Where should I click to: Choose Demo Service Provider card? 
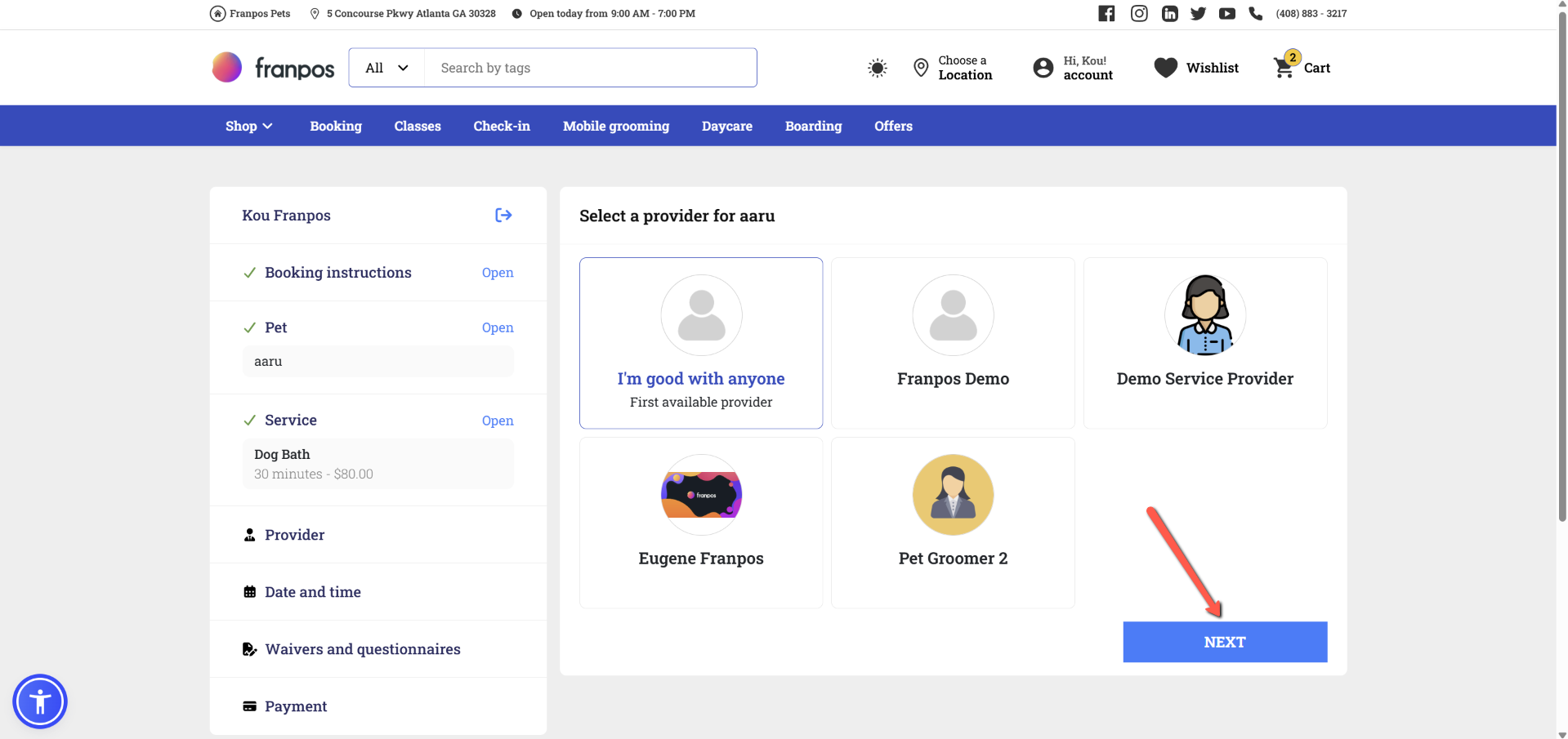pyautogui.click(x=1204, y=343)
